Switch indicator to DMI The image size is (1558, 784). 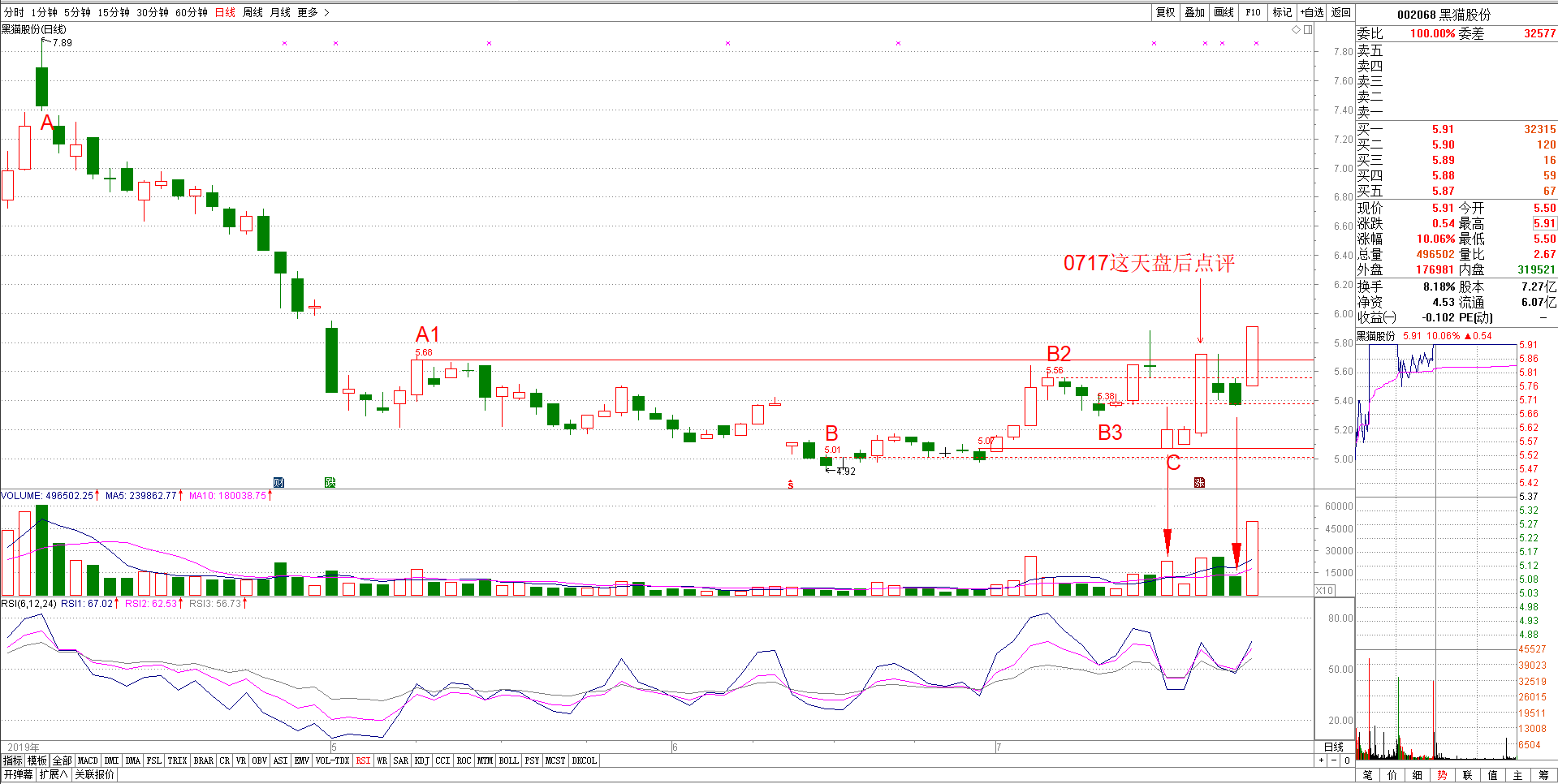(x=112, y=760)
